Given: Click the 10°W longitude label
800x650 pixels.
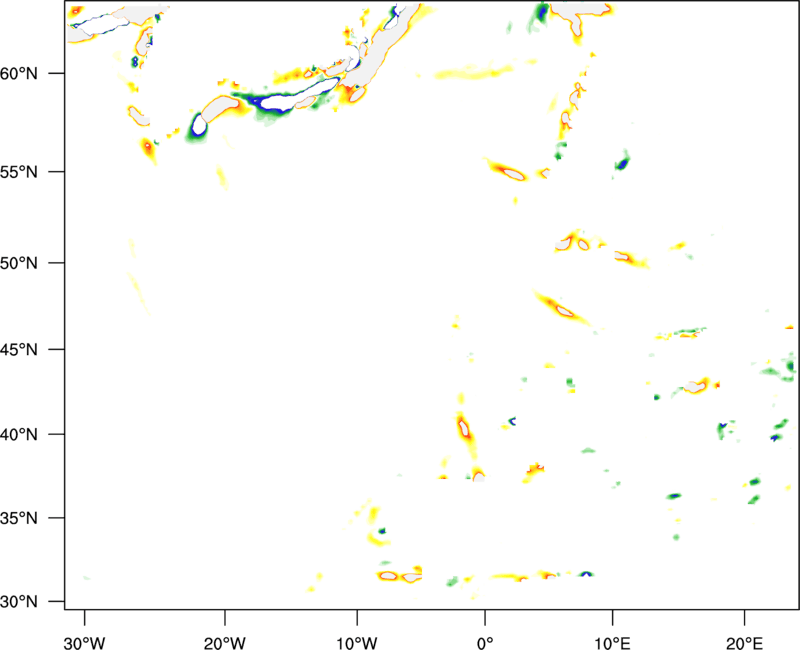Looking at the screenshot, I should coord(357,642).
